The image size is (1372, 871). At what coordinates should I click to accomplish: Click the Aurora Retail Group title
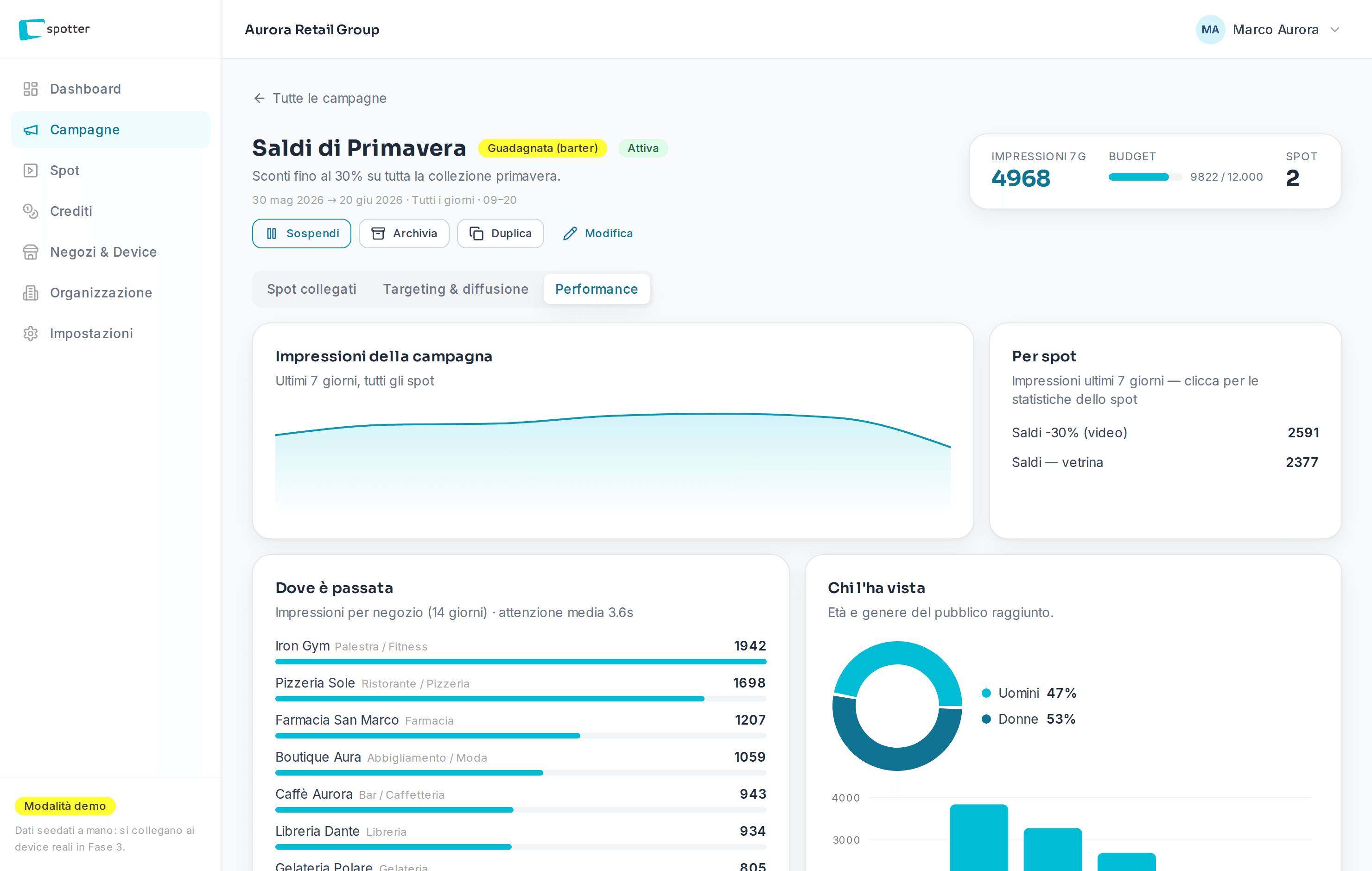tap(312, 30)
